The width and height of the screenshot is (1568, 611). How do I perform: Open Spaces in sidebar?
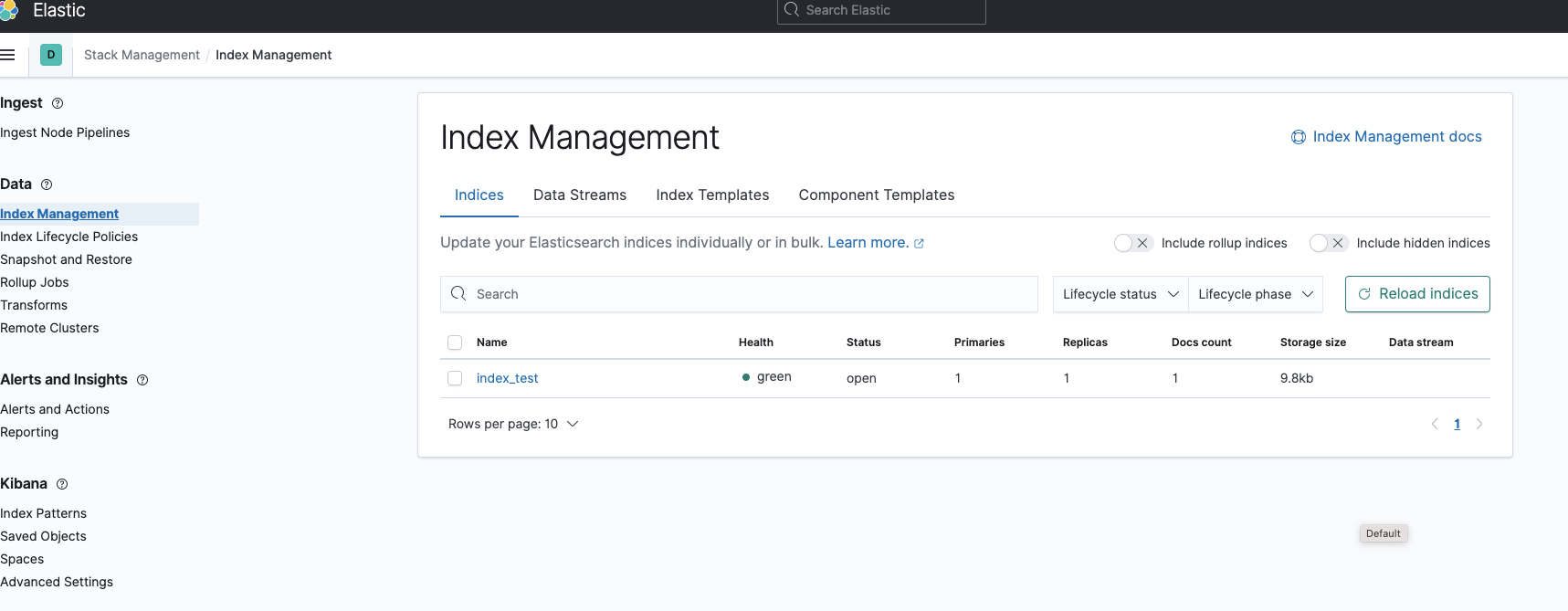[x=22, y=559]
